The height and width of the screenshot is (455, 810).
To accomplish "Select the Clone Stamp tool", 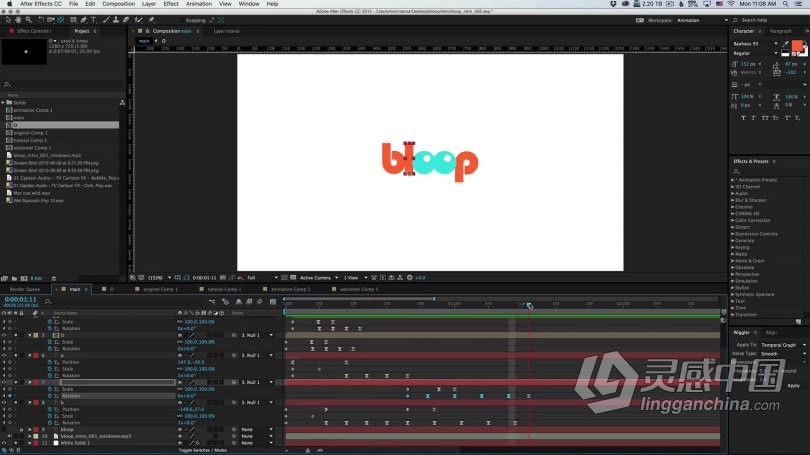I will (x=116, y=20).
